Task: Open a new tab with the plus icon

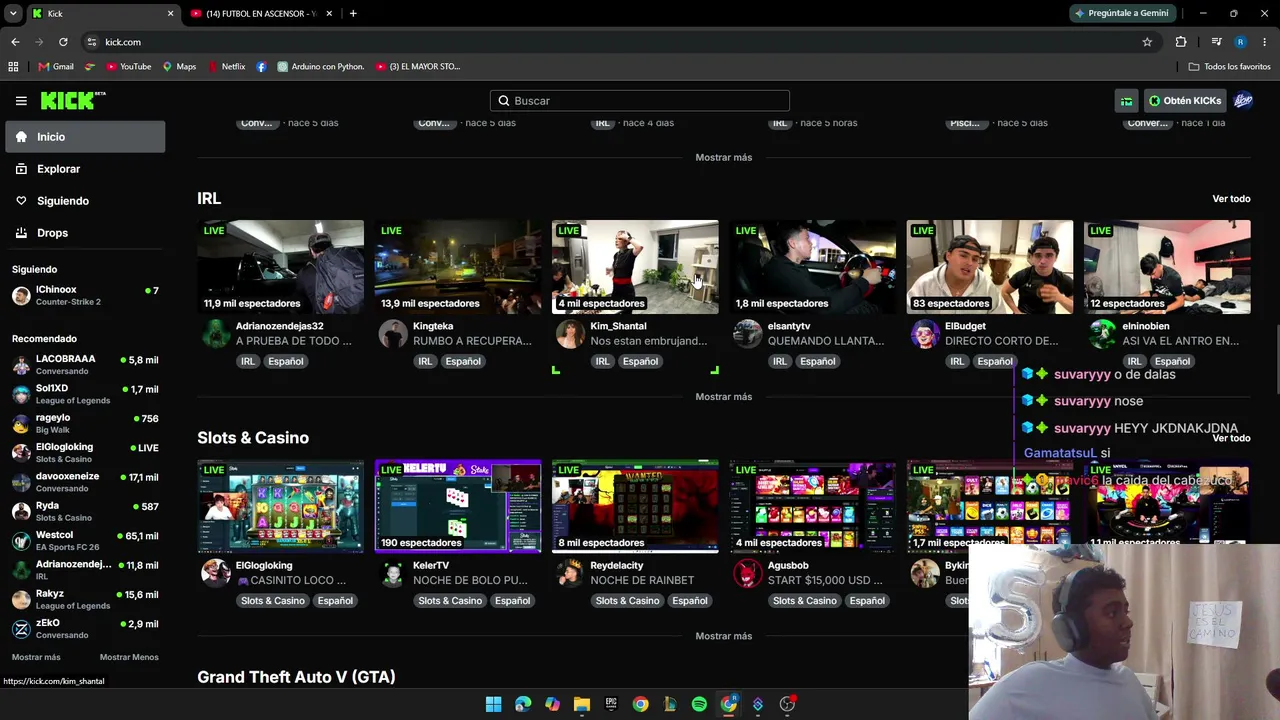Action: 353,13
